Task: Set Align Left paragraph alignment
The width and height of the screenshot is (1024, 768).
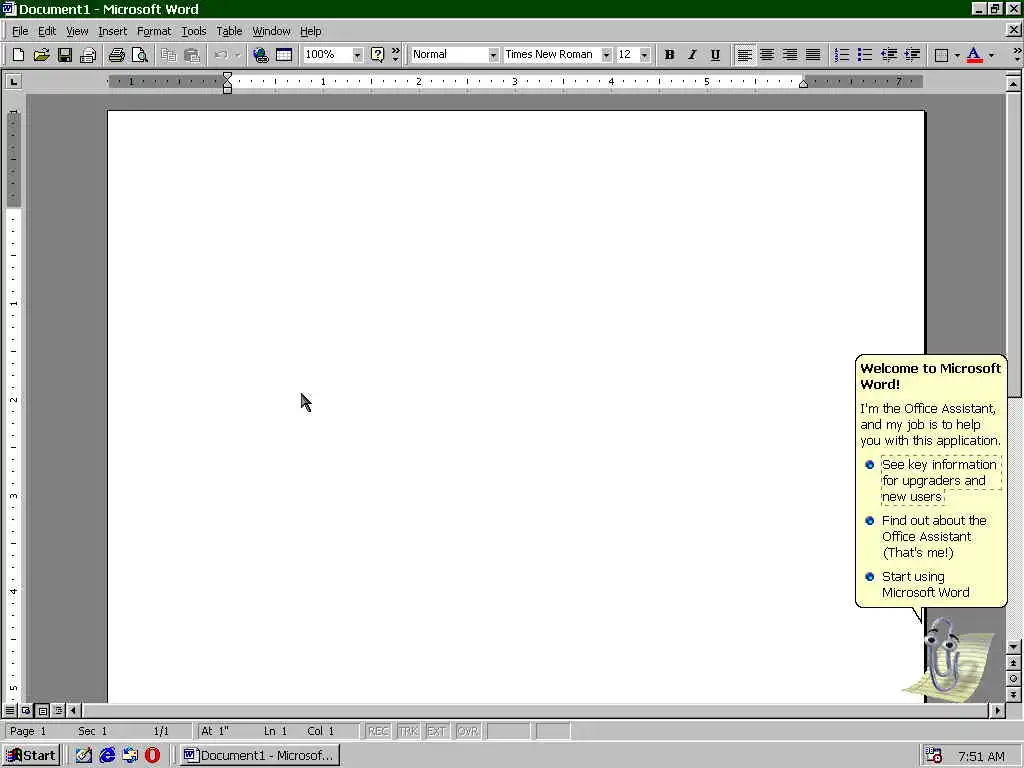Action: (x=744, y=55)
